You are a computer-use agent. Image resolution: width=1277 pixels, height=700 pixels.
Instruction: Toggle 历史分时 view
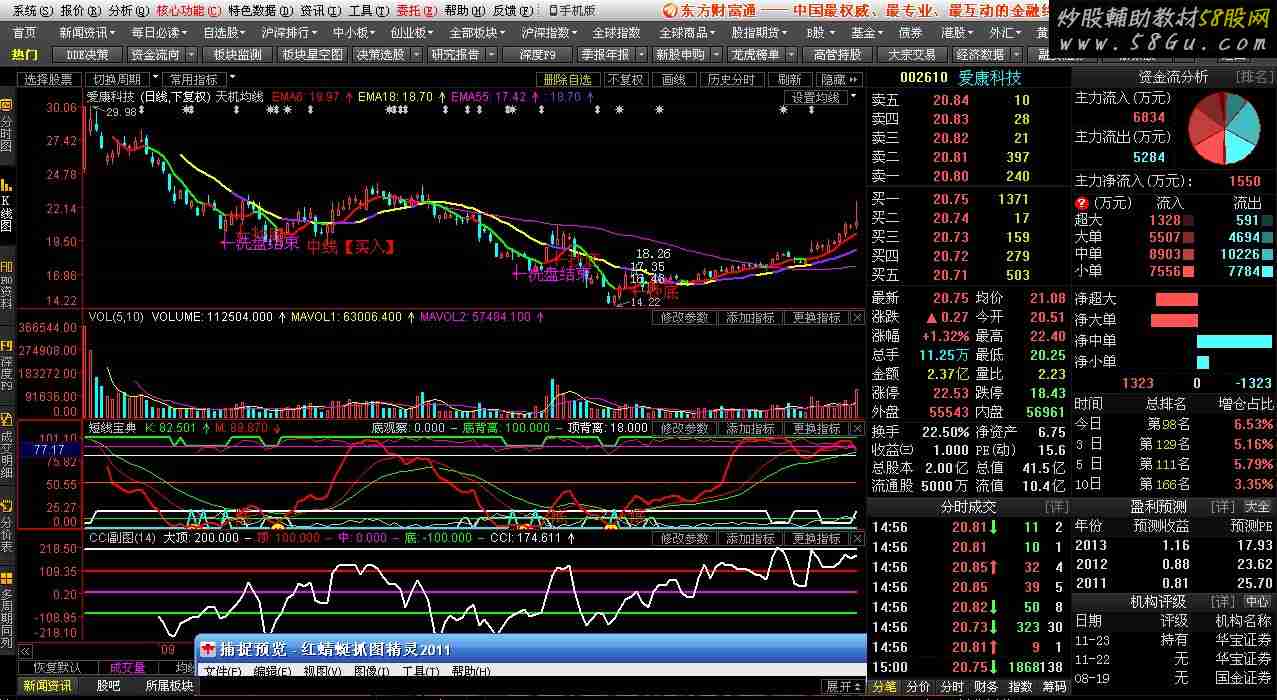tap(731, 80)
